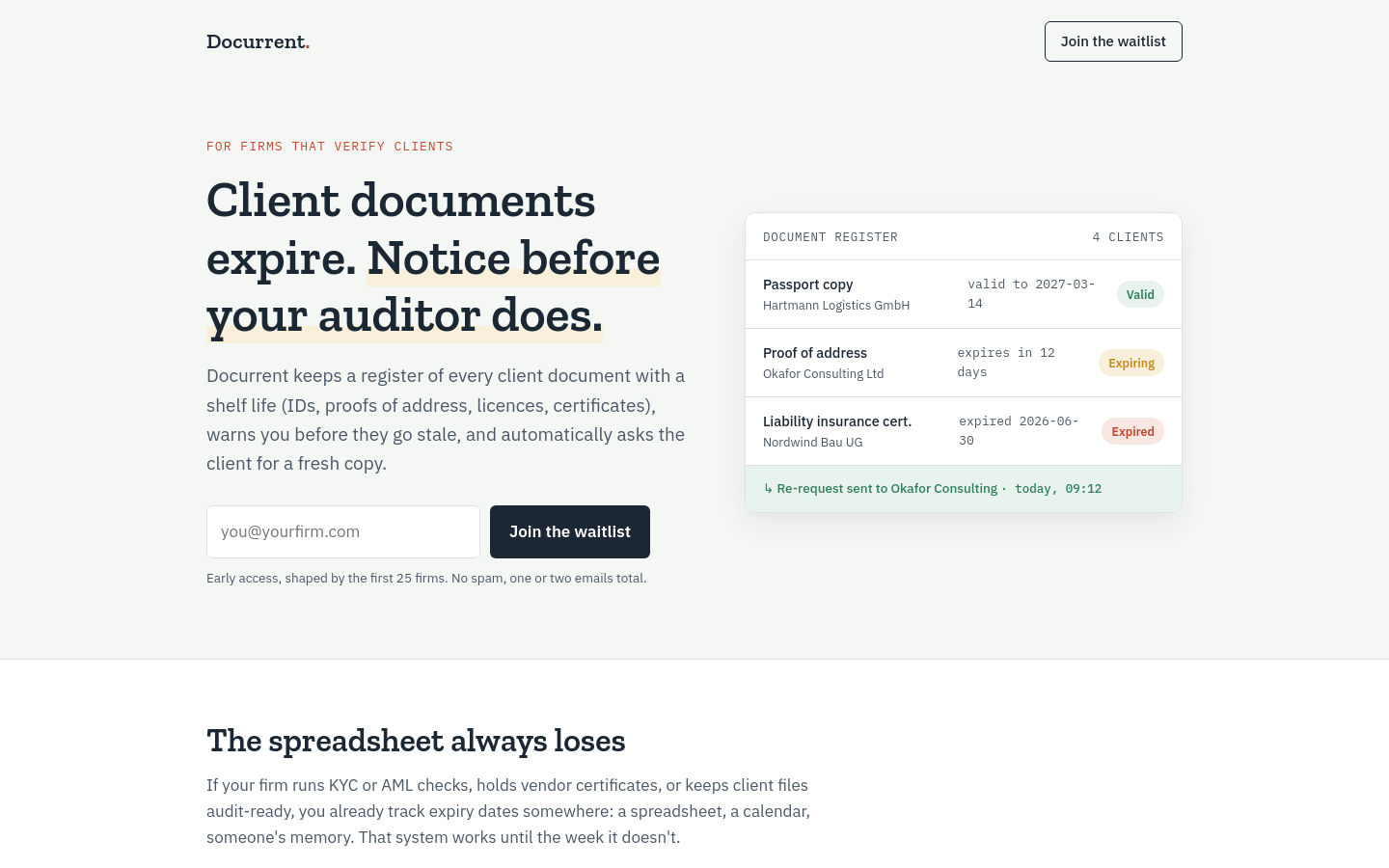Click the dark Join the waitlist button
Image resolution: width=1389 pixels, height=868 pixels.
(x=570, y=531)
